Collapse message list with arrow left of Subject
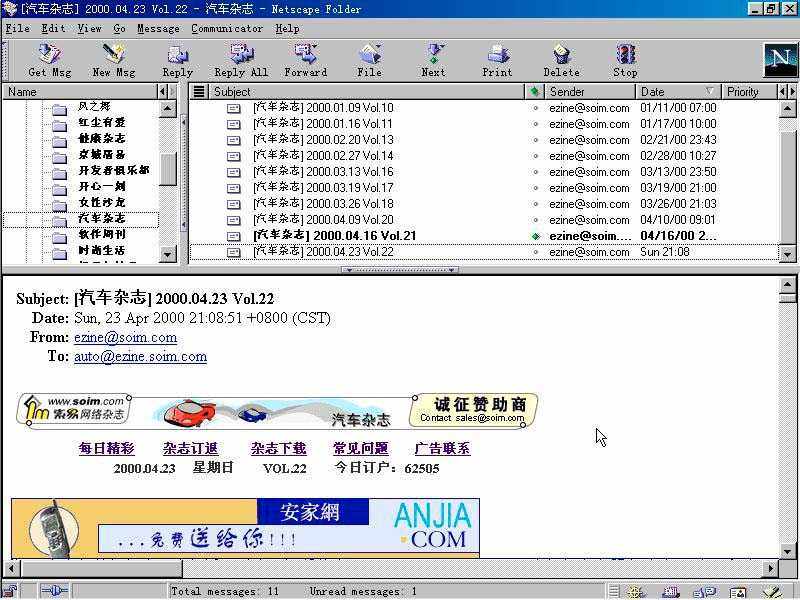The image size is (800, 600). (172, 91)
